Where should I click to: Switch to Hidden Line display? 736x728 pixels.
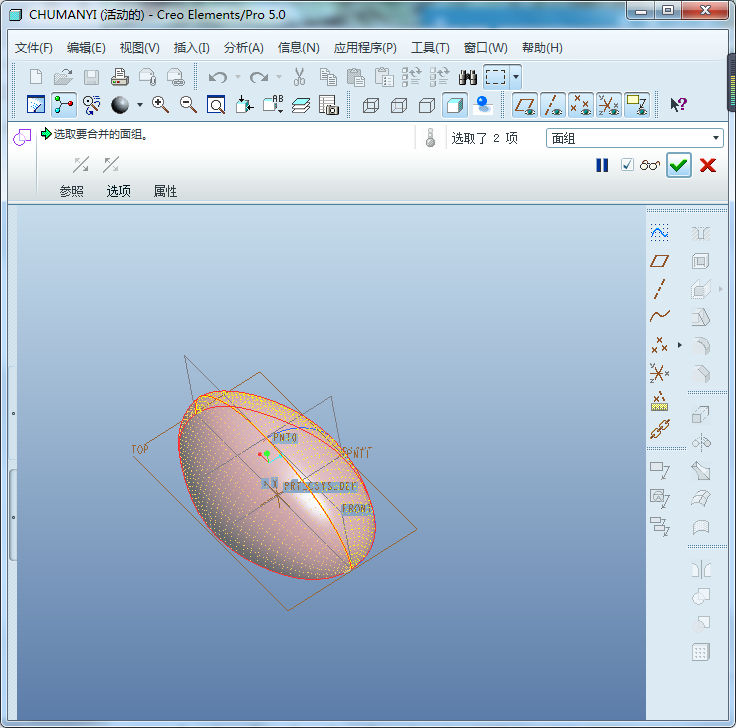[x=399, y=105]
